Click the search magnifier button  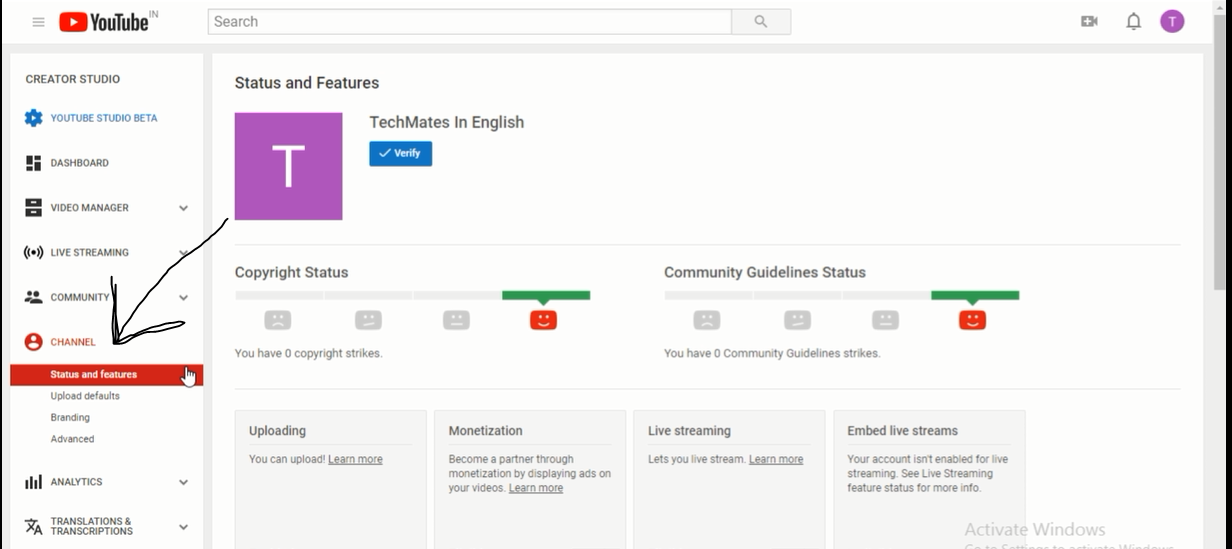pyautogui.click(x=761, y=22)
